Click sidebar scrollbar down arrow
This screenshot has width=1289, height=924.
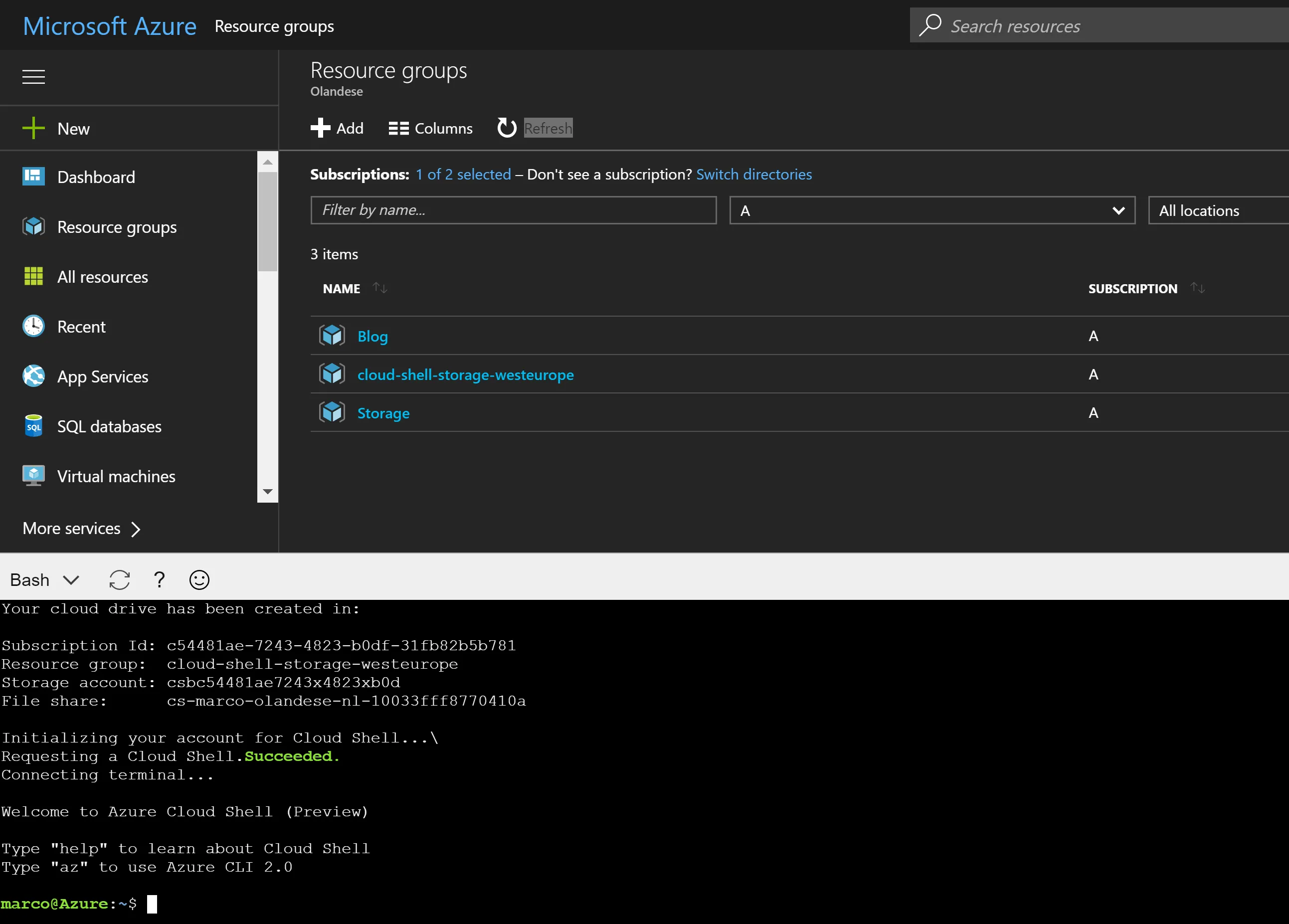(x=268, y=492)
